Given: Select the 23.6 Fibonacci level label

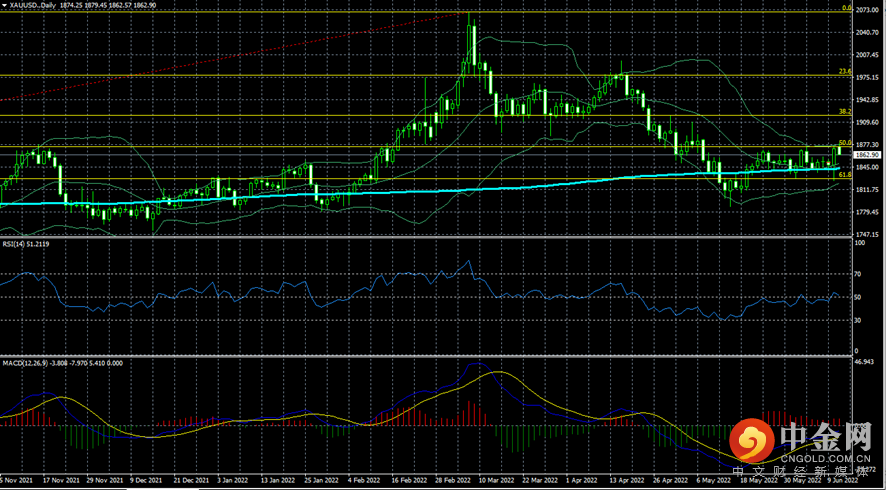Looking at the screenshot, I should (845, 71).
